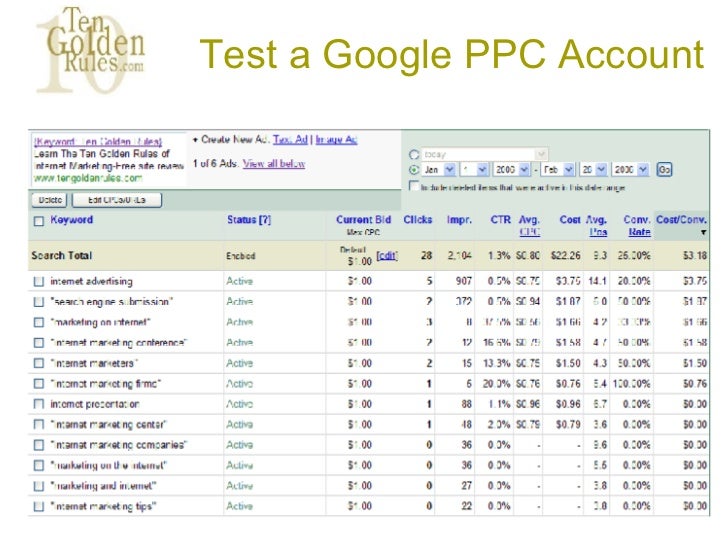Check the 'internet advertising' keyword box
The image size is (728, 546).
click(39, 281)
